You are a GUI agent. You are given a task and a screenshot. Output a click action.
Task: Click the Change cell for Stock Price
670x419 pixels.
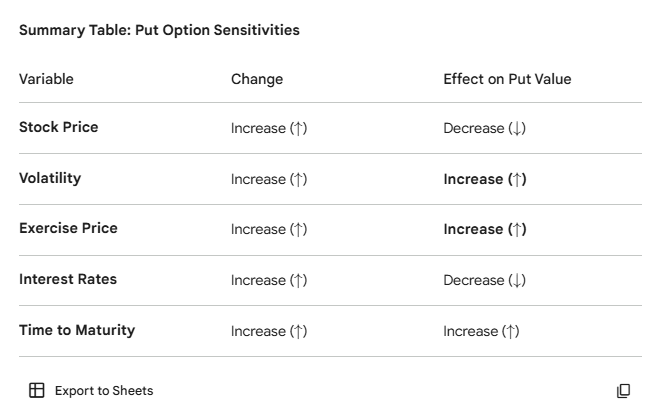(x=269, y=128)
